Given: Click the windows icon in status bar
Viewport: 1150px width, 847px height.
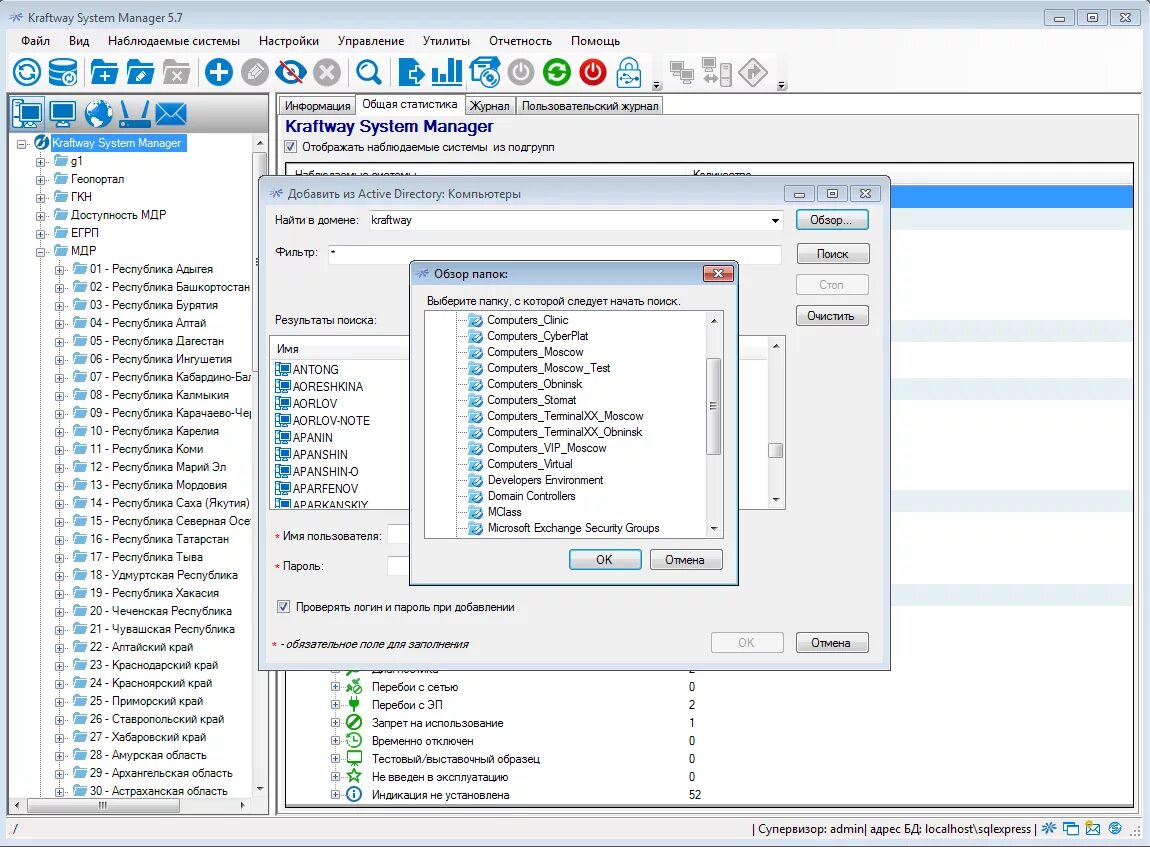Looking at the screenshot, I should click(1071, 829).
